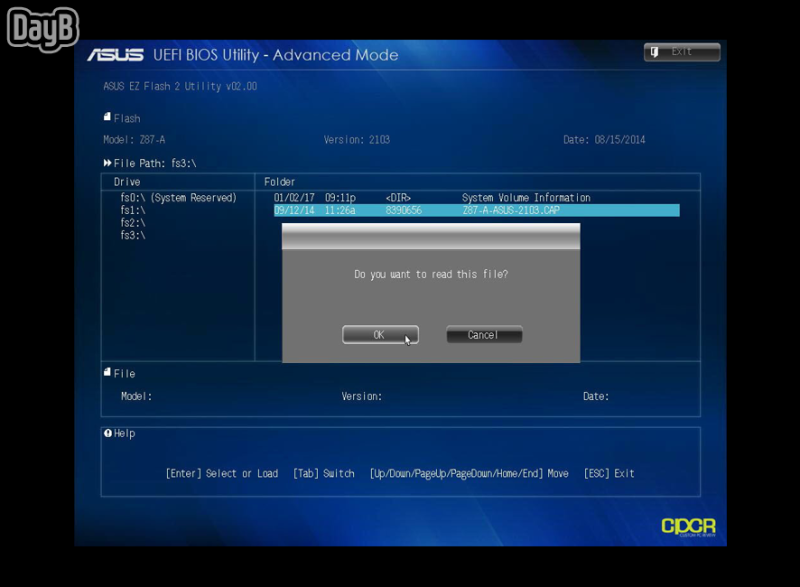Click the 8390656 file size value

[x=404, y=210]
